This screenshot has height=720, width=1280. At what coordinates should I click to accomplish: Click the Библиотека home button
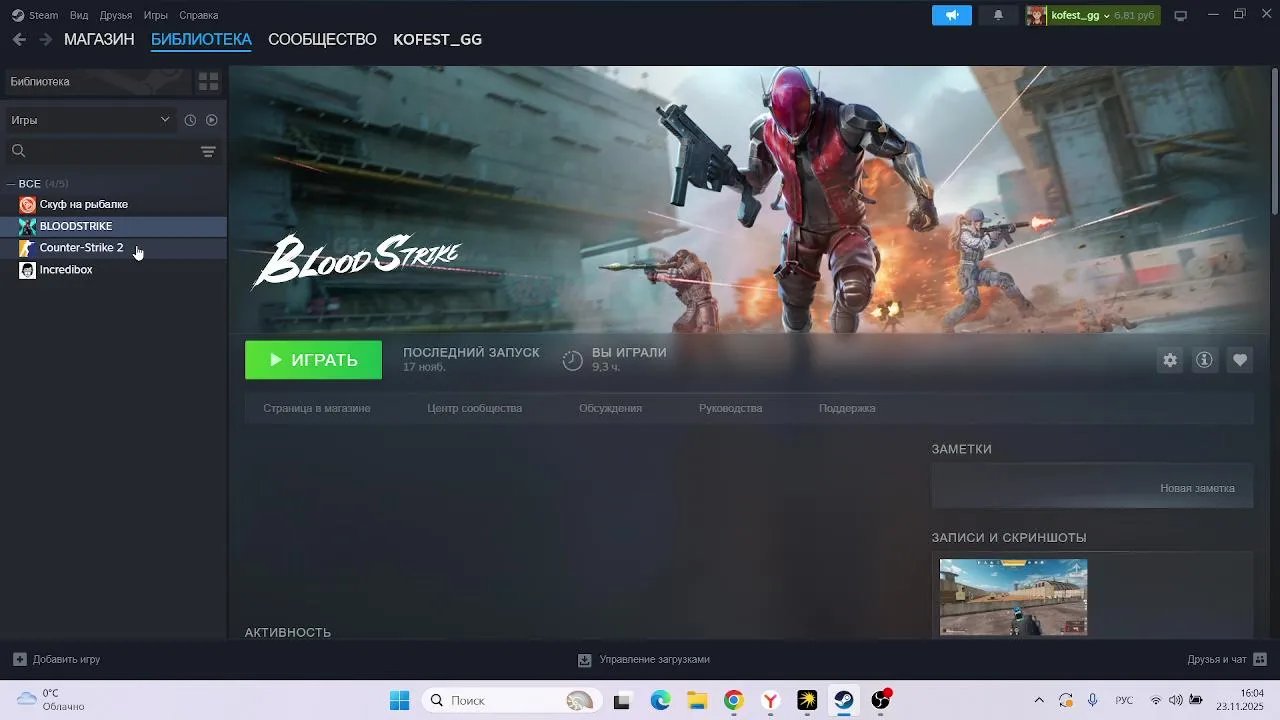click(x=98, y=81)
